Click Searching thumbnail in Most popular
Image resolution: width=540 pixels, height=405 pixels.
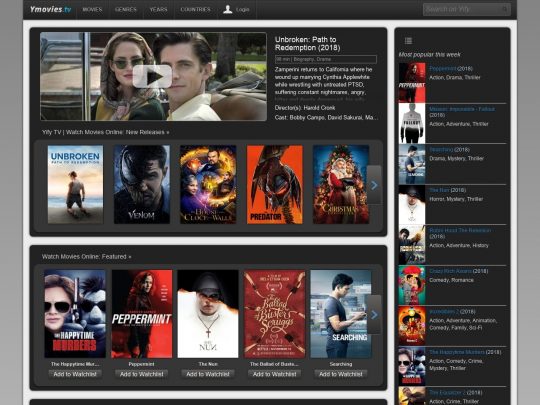[x=412, y=164]
